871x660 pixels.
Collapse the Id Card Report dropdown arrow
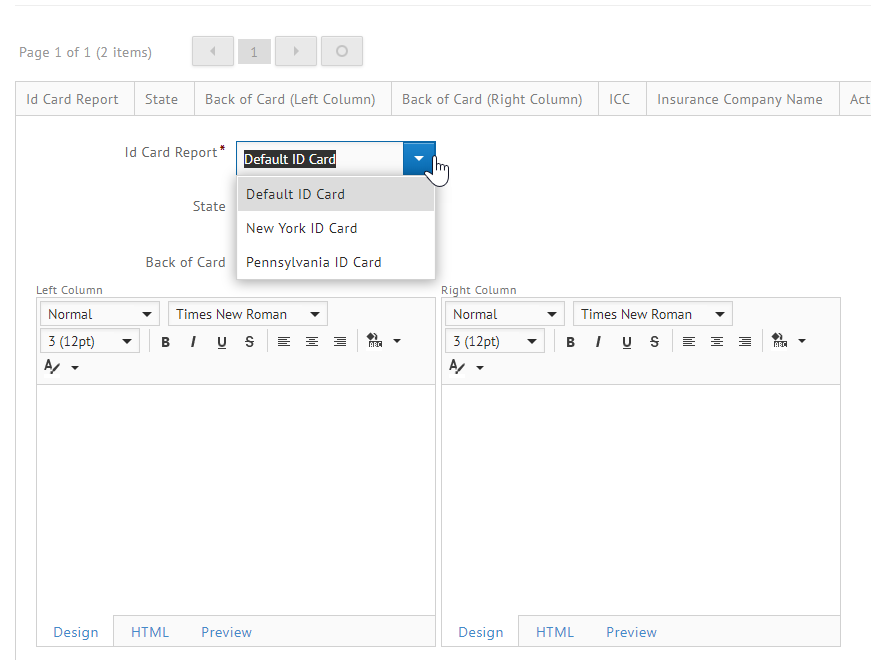pyautogui.click(x=419, y=158)
